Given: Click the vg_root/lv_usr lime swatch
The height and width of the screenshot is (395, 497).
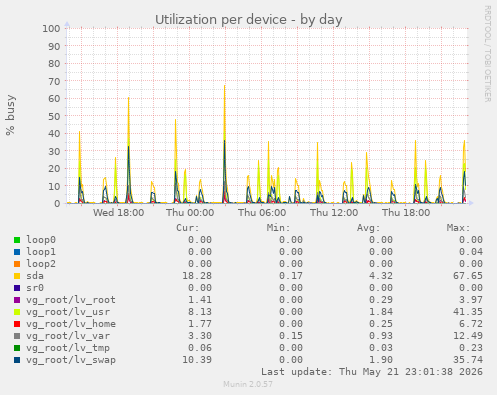Looking at the screenshot, I should [x=17, y=312].
